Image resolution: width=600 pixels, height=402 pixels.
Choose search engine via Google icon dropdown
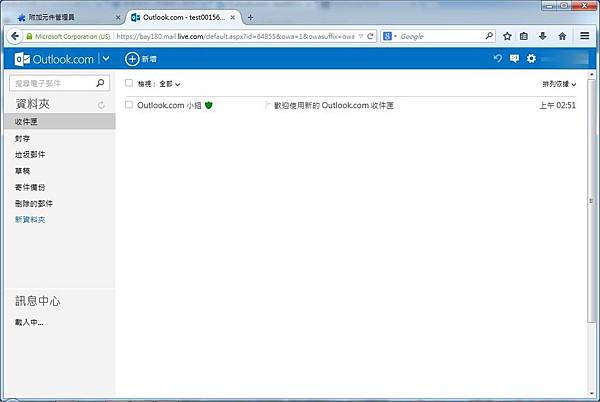(x=390, y=36)
